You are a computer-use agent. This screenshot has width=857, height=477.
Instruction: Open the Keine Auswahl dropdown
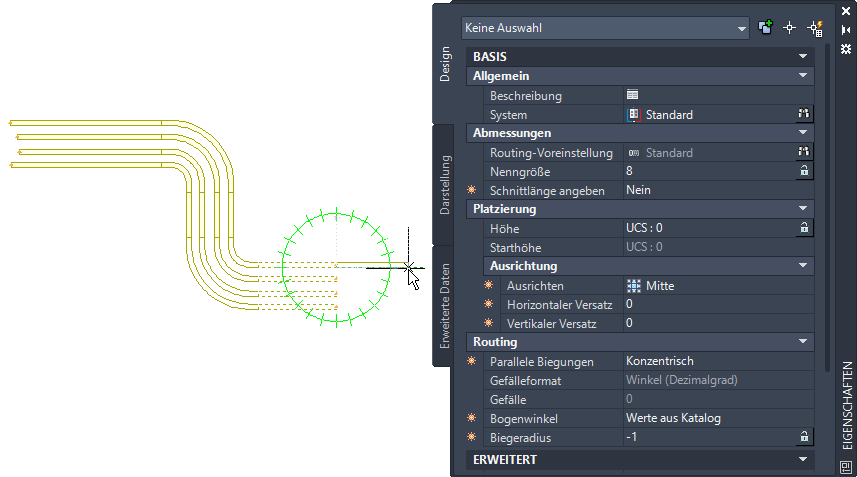pyautogui.click(x=742, y=28)
